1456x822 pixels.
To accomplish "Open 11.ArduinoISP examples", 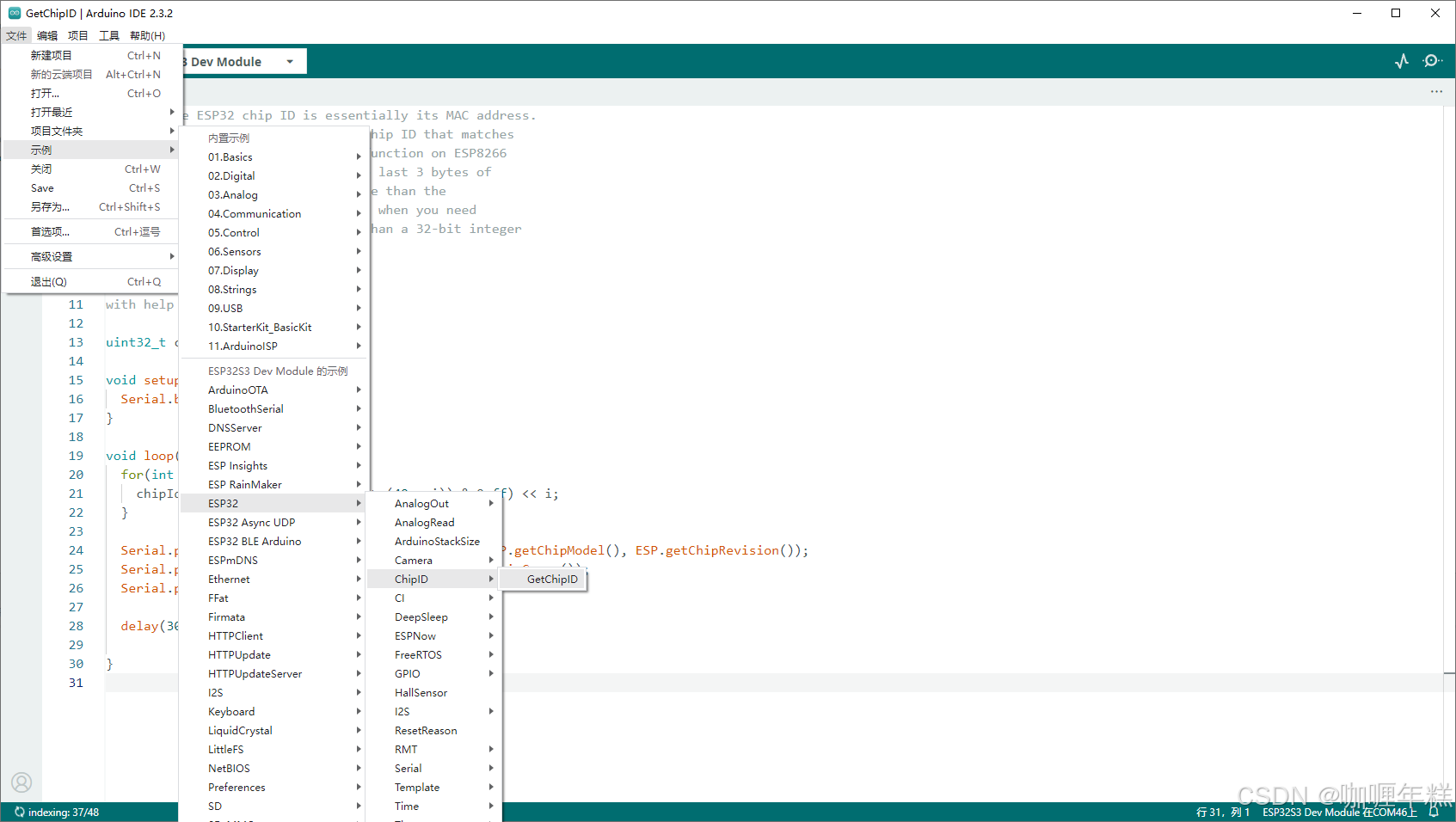I will coord(273,346).
